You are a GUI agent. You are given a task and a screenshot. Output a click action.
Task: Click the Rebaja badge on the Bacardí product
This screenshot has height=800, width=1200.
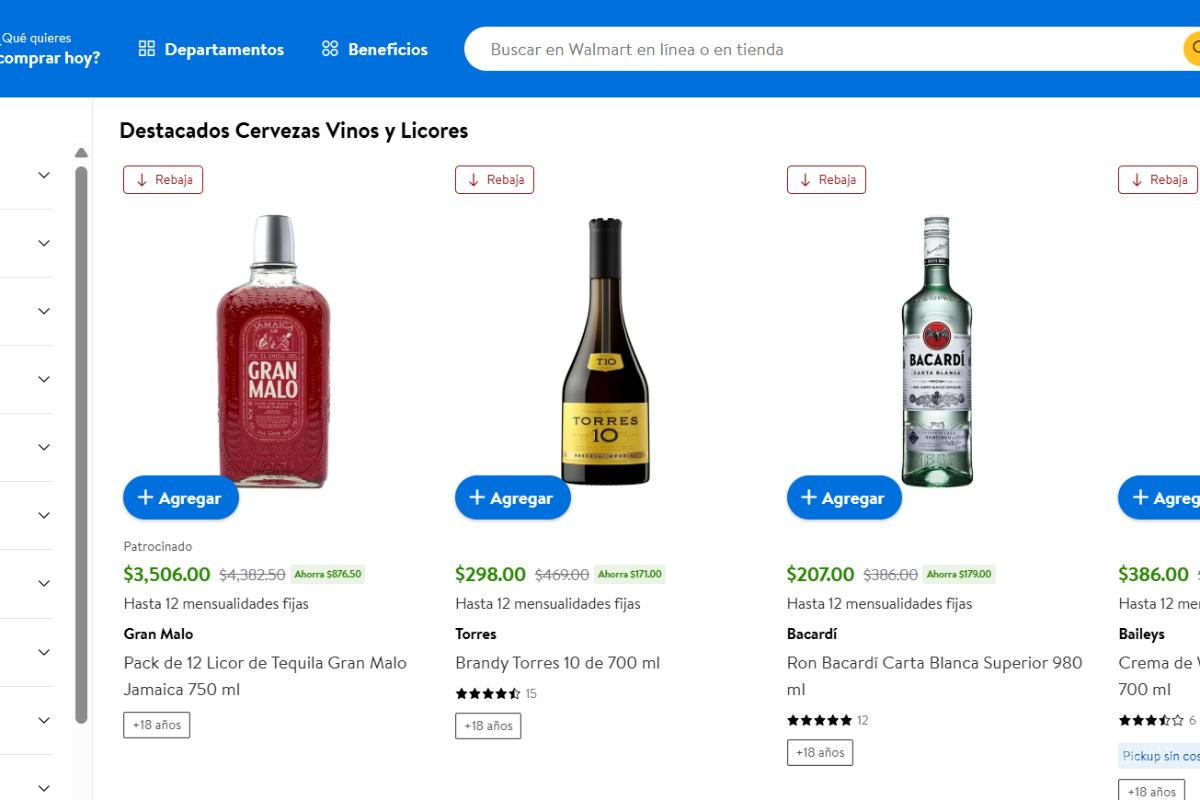(826, 179)
